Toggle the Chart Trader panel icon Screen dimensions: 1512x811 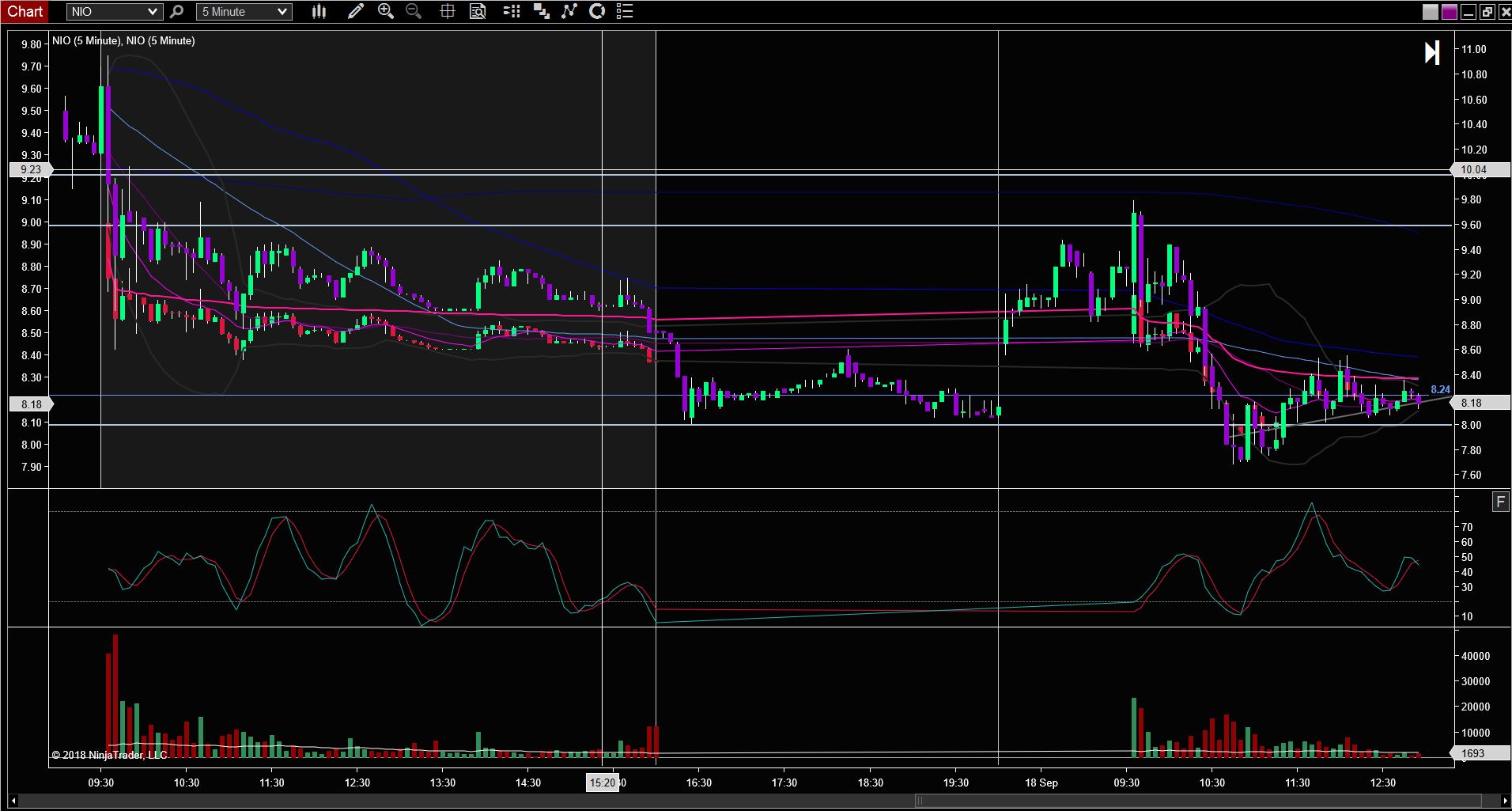point(512,12)
